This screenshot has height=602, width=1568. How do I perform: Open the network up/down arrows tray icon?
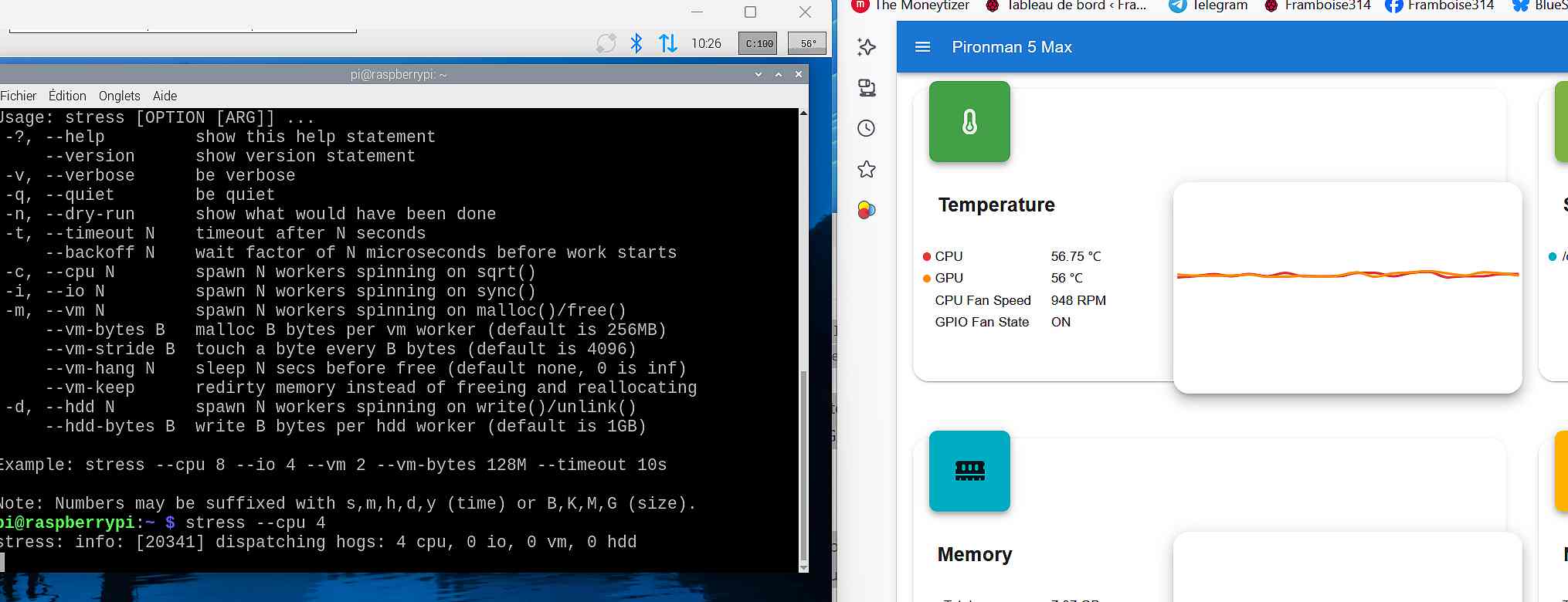[668, 43]
